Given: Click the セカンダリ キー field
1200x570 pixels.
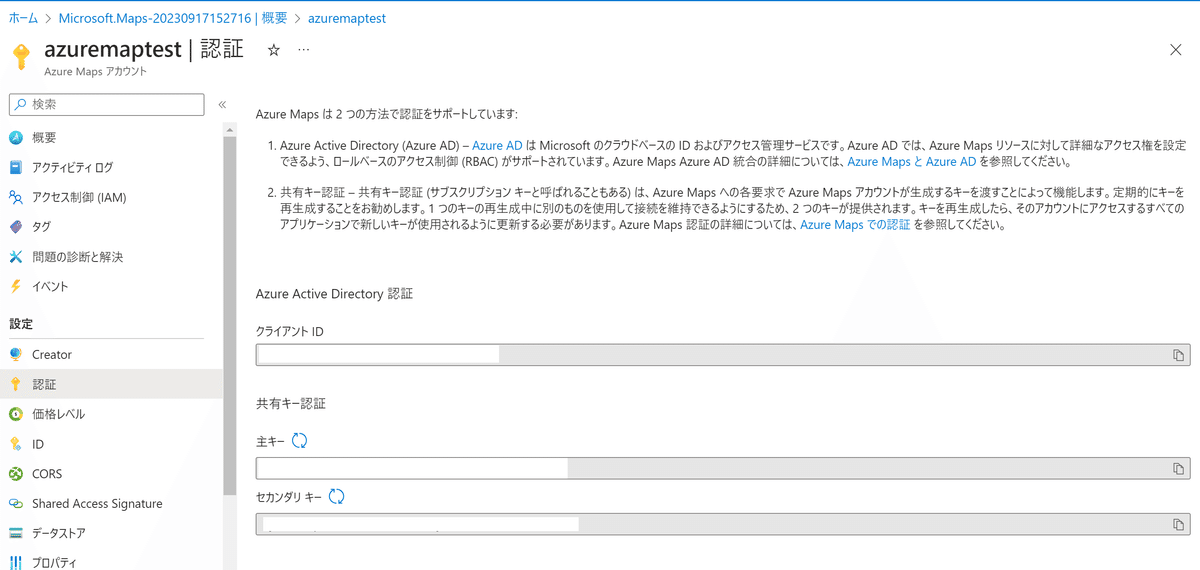Looking at the screenshot, I should (x=723, y=524).
